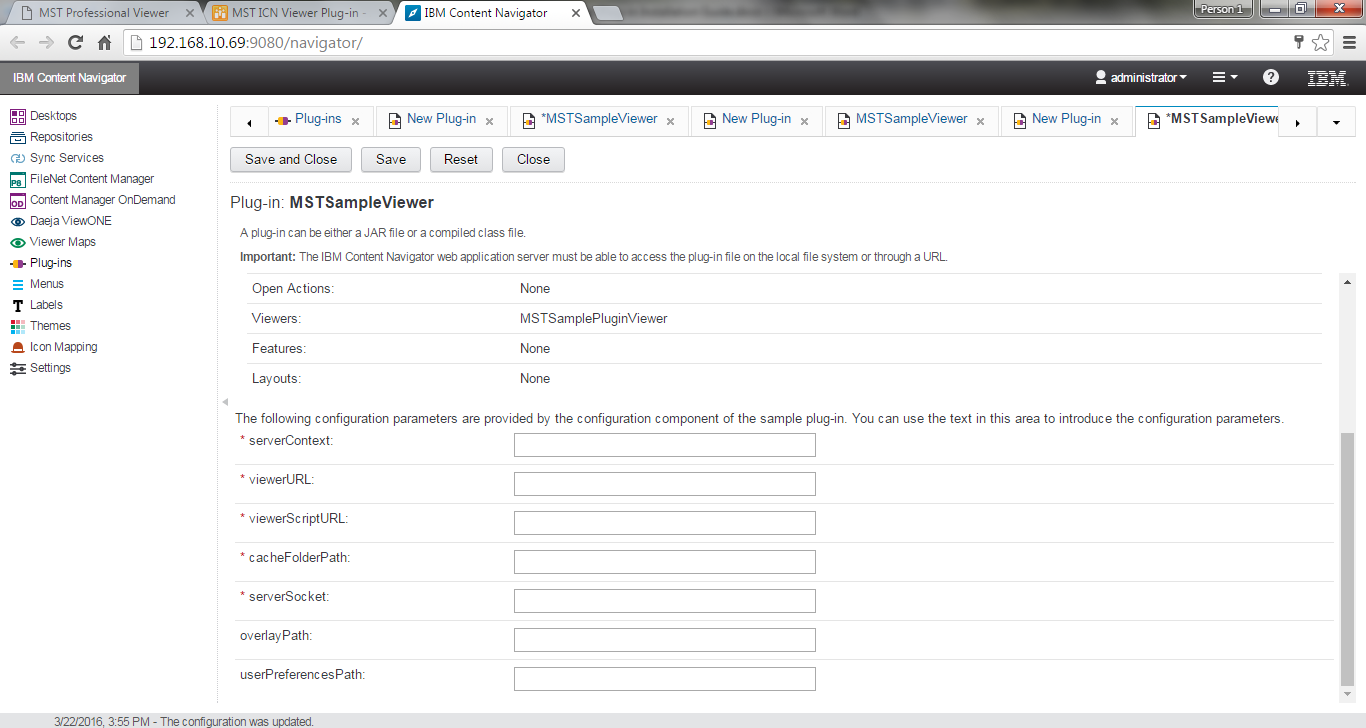Bookmark this page with the star icon
The image size is (1366, 728).
coord(1321,43)
